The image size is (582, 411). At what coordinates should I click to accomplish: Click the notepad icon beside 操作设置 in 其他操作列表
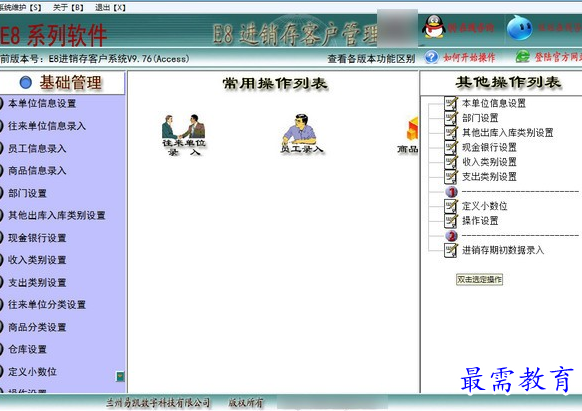(x=451, y=221)
